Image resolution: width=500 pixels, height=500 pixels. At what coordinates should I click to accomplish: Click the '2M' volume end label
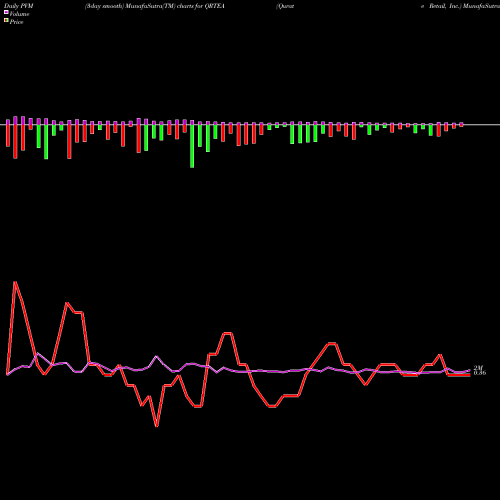478,368
